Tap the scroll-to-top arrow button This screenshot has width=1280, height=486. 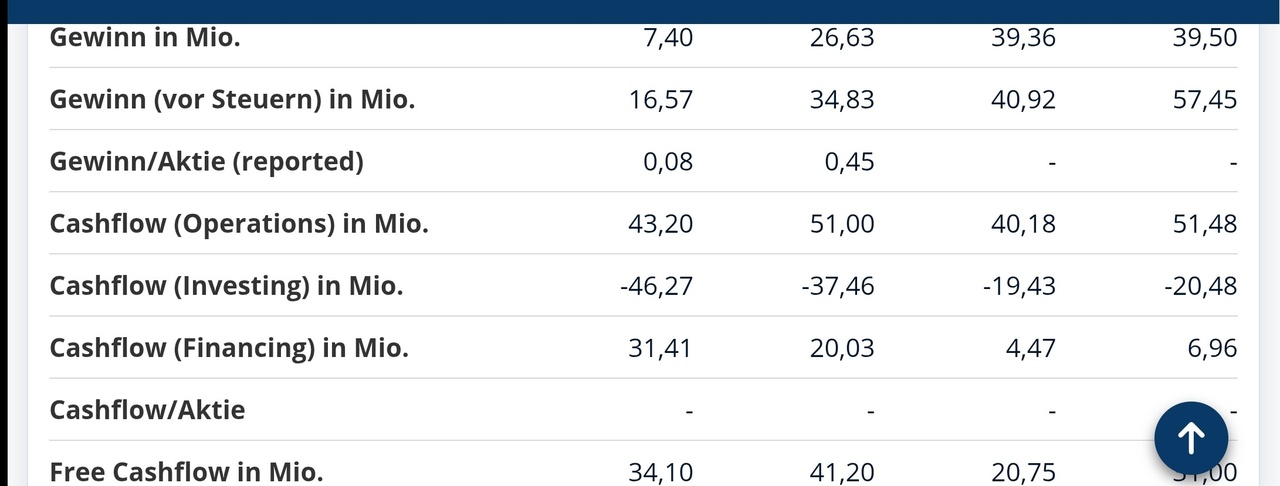point(1191,437)
